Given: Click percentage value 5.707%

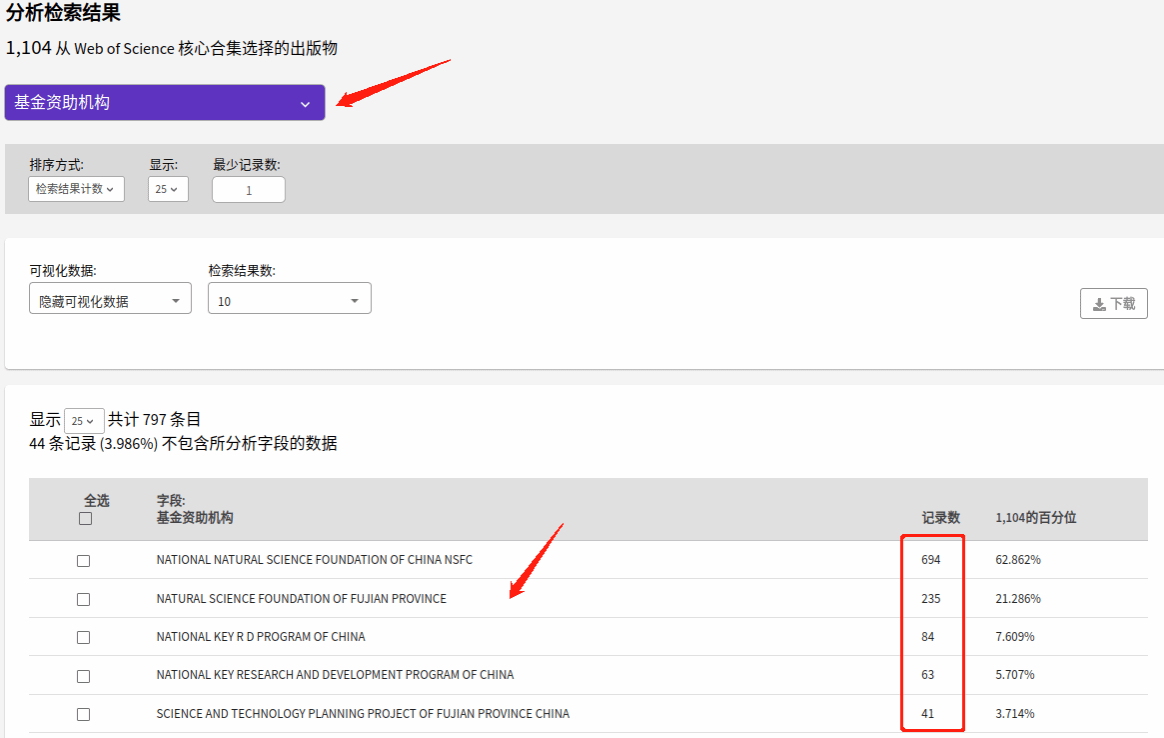Looking at the screenshot, I should 1015,675.
